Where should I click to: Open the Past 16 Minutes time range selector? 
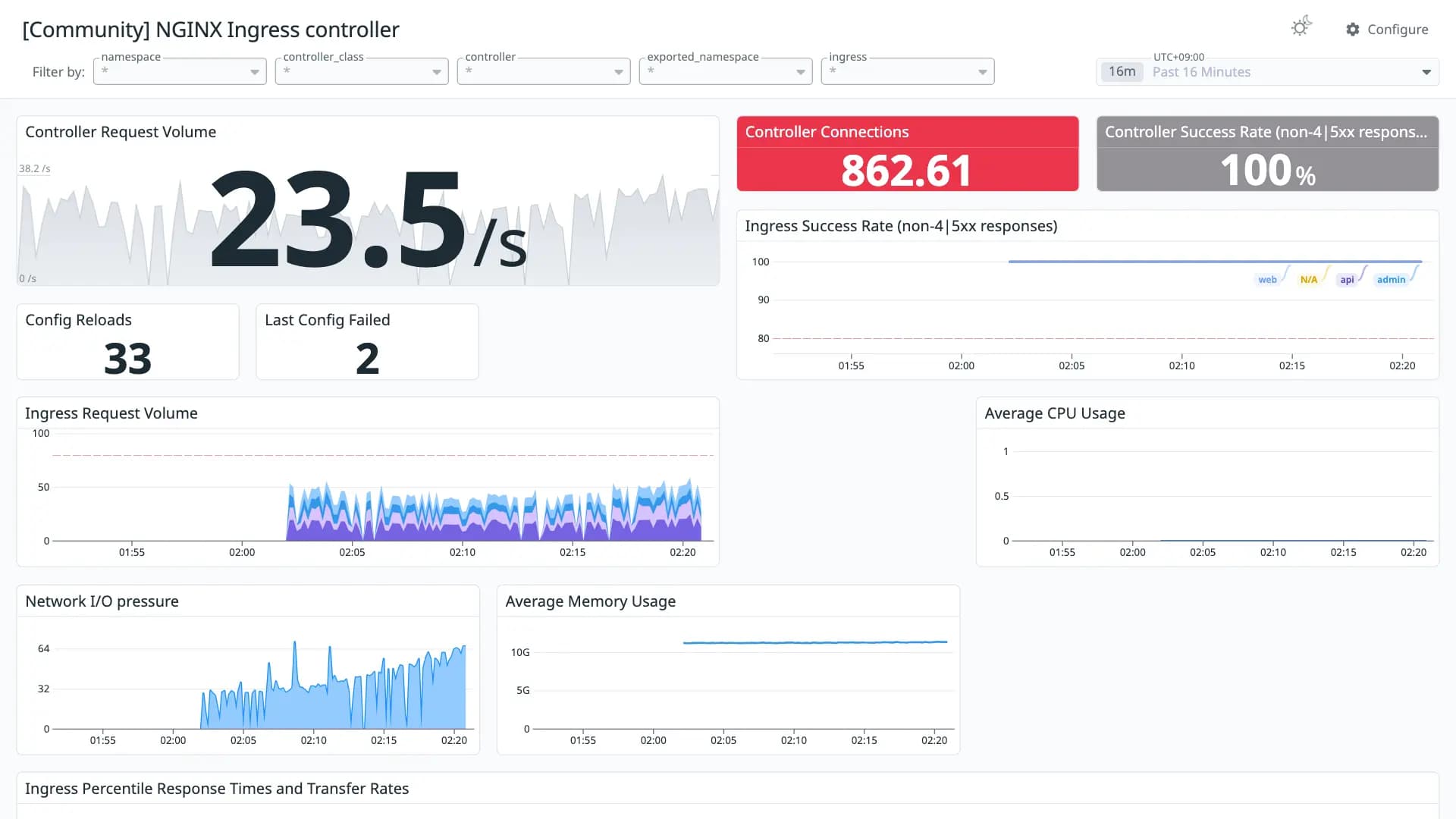click(x=1267, y=72)
